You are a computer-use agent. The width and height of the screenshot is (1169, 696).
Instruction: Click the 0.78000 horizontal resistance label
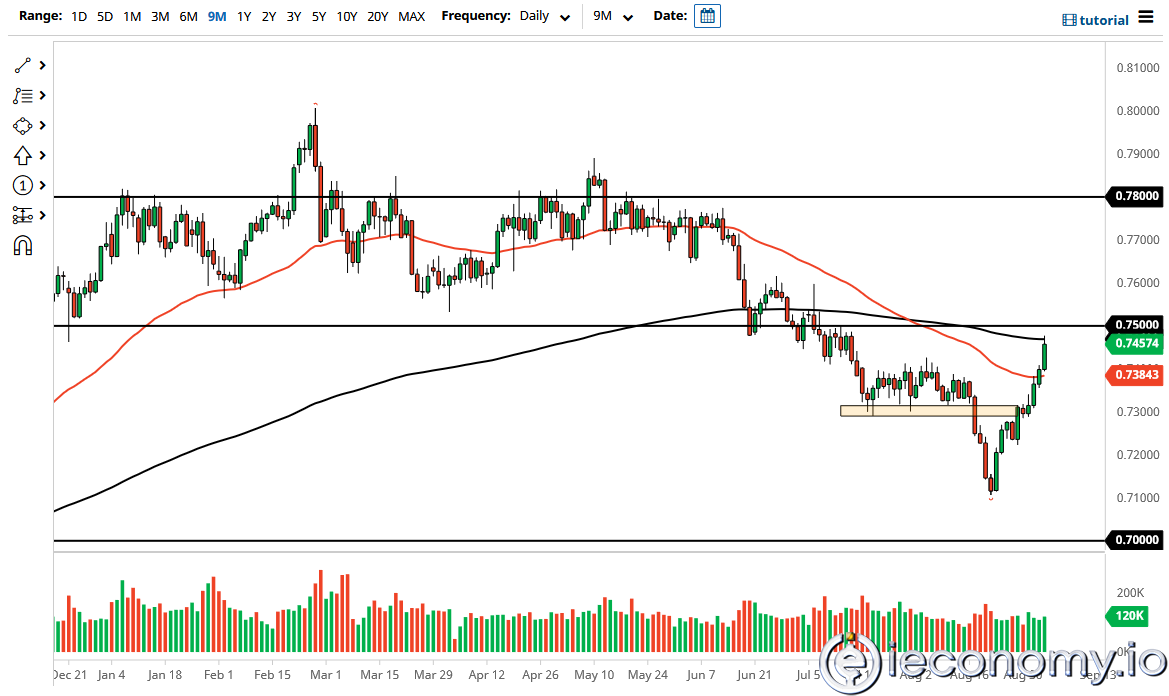click(x=1137, y=197)
